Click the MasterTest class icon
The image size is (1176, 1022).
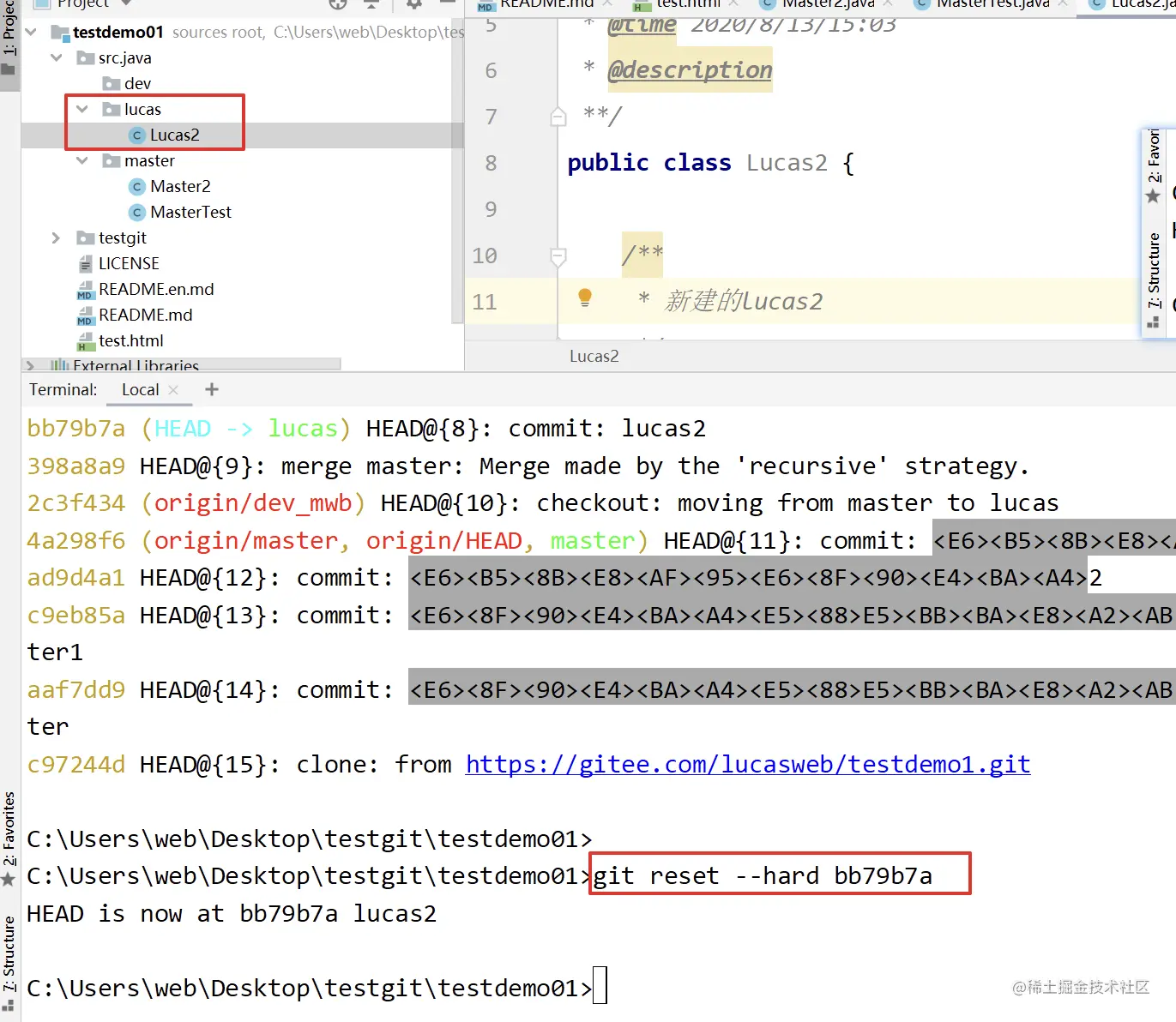click(x=136, y=213)
